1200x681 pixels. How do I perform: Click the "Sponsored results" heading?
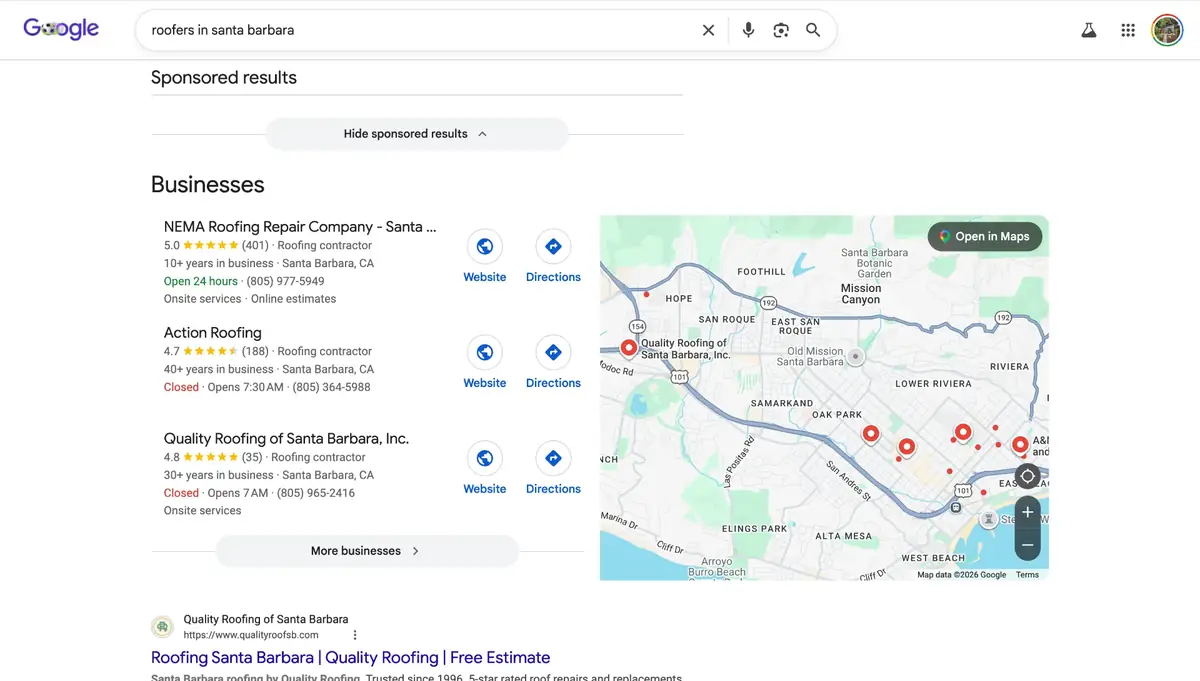[x=224, y=77]
